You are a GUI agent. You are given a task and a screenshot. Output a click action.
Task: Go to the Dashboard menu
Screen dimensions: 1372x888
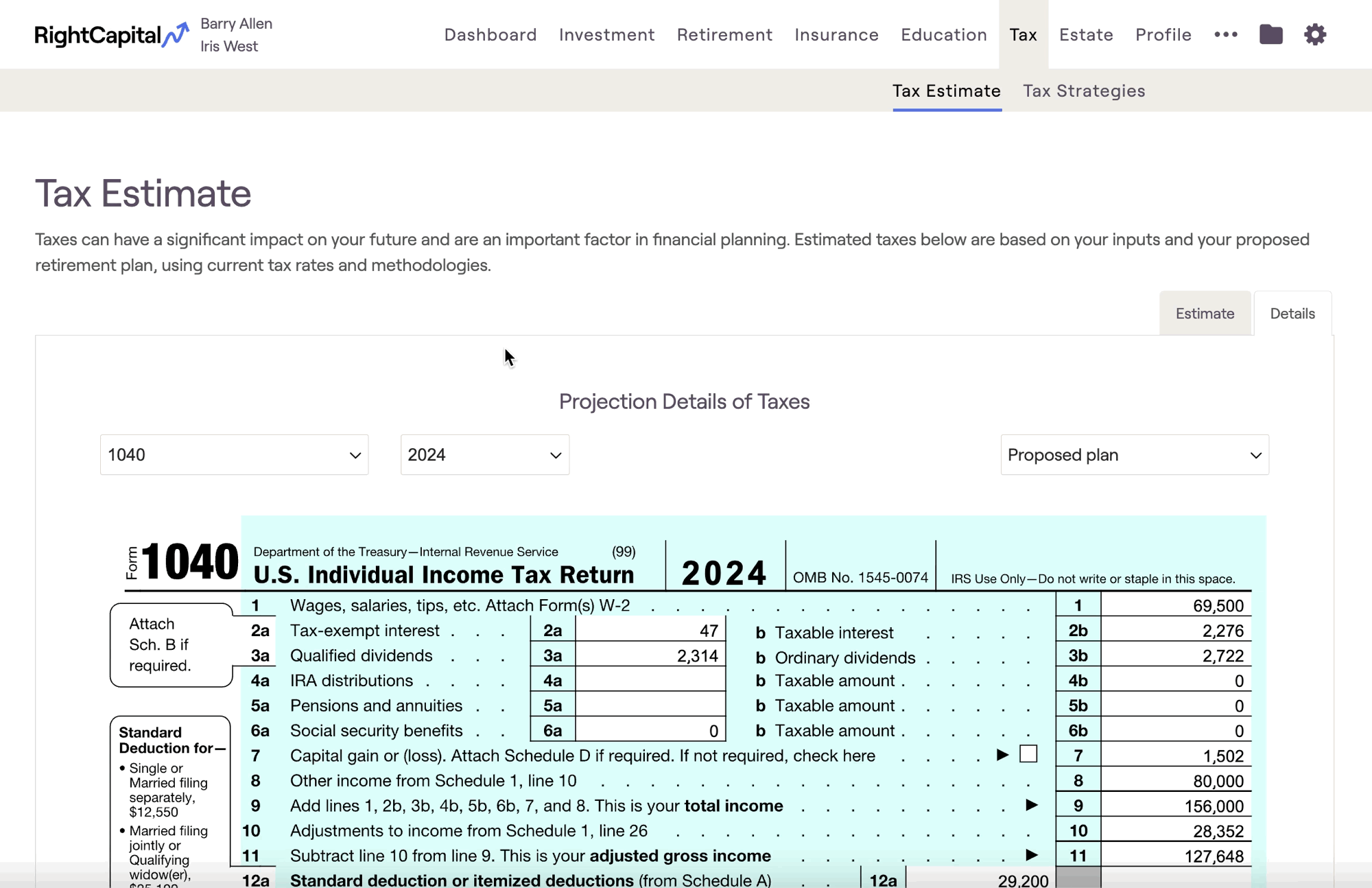[490, 34]
